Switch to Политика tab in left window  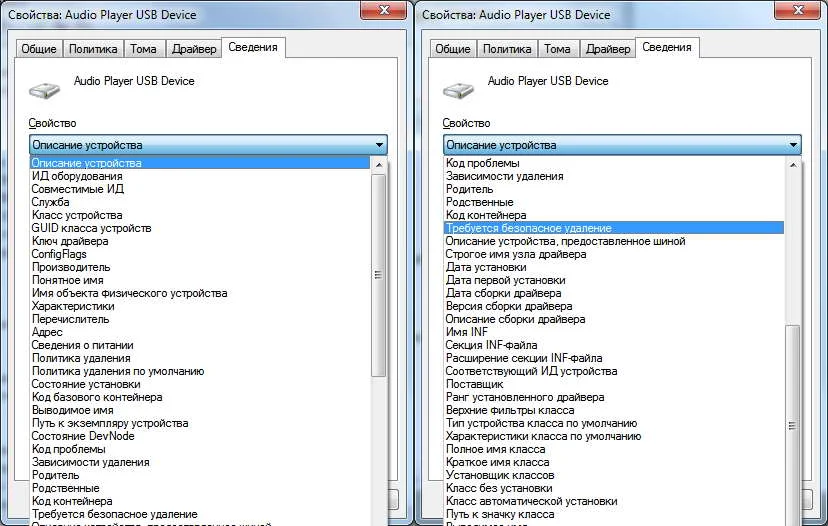[x=93, y=49]
